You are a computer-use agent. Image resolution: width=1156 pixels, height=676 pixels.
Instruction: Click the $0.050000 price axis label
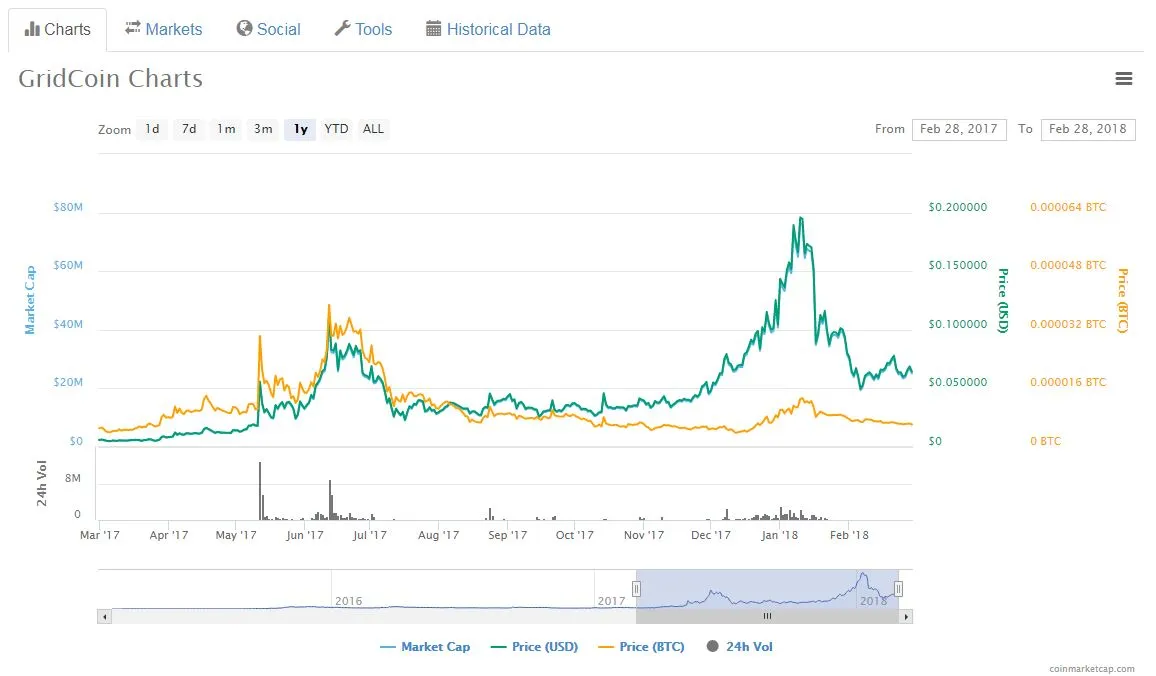958,383
